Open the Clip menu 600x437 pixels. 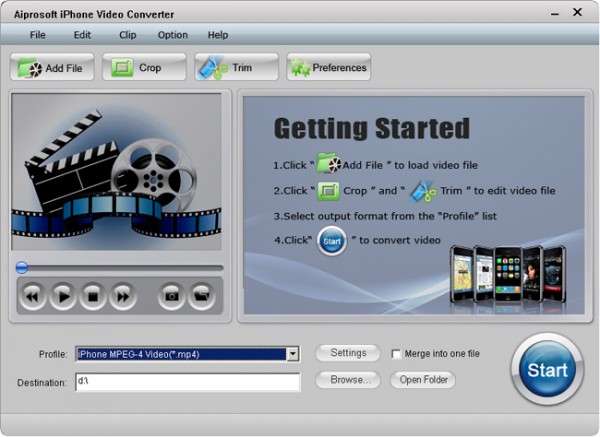pos(127,35)
